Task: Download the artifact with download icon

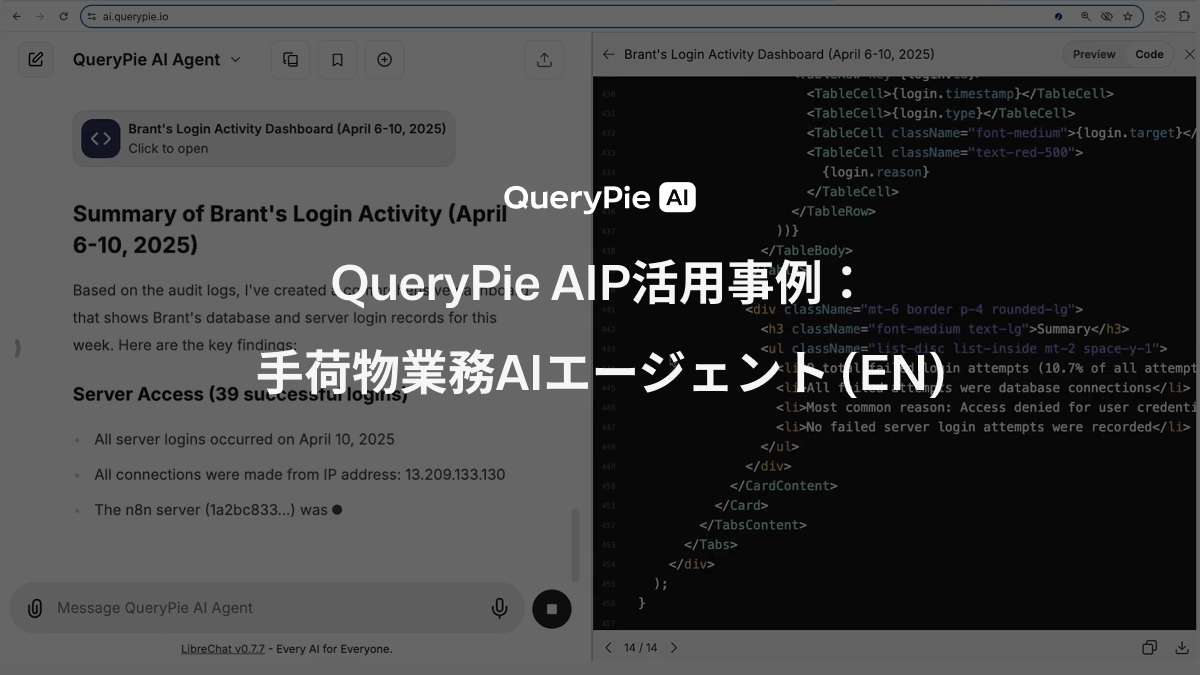Action: 1182,648
